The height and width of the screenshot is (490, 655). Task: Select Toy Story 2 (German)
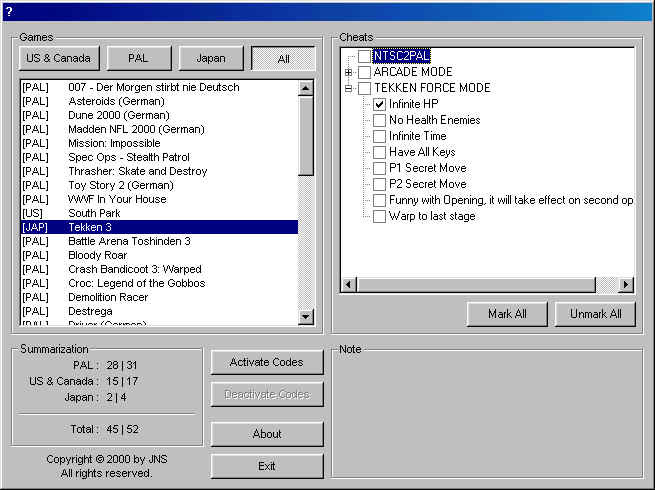tap(159, 185)
